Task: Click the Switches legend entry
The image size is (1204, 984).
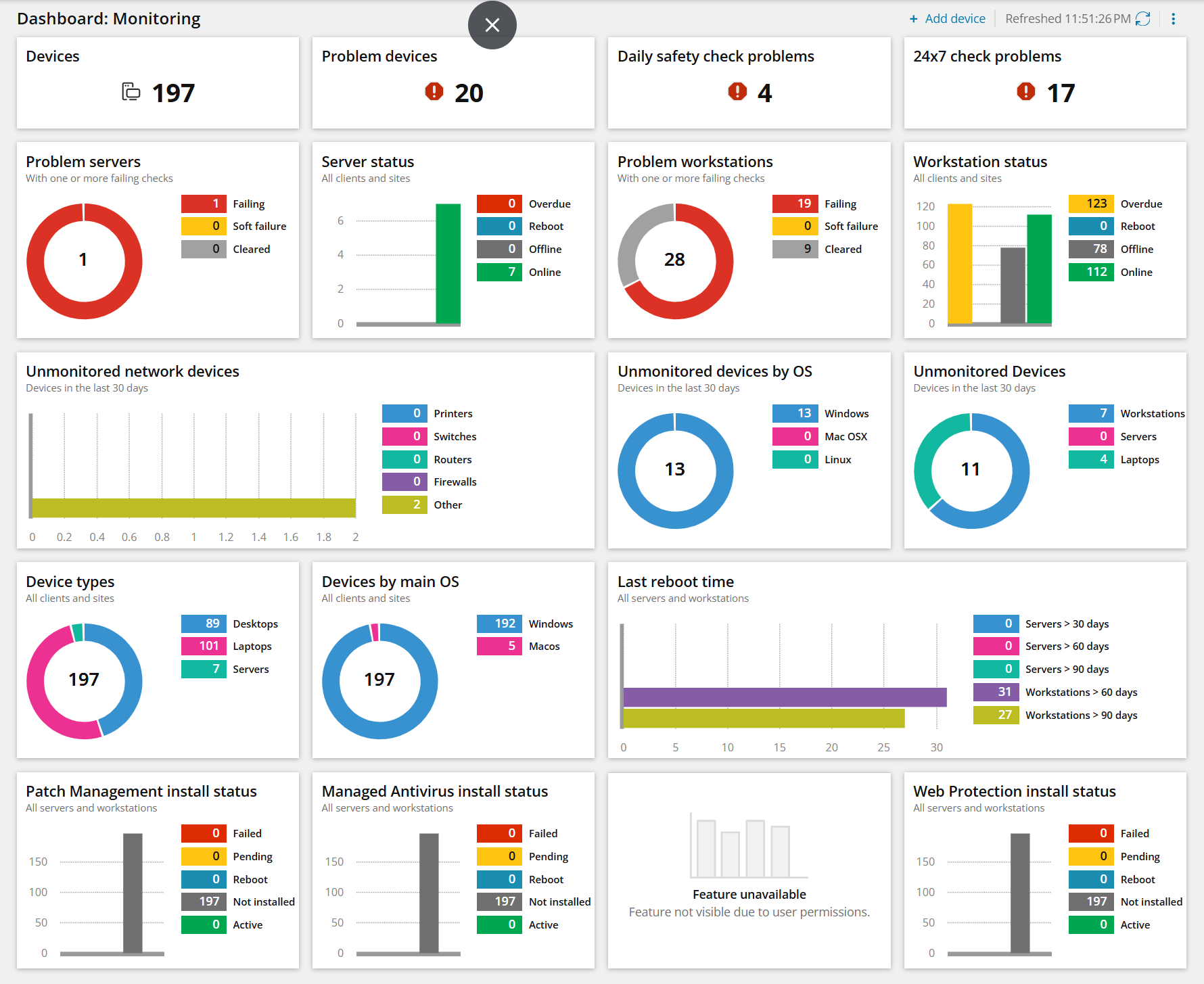Action: coord(430,436)
